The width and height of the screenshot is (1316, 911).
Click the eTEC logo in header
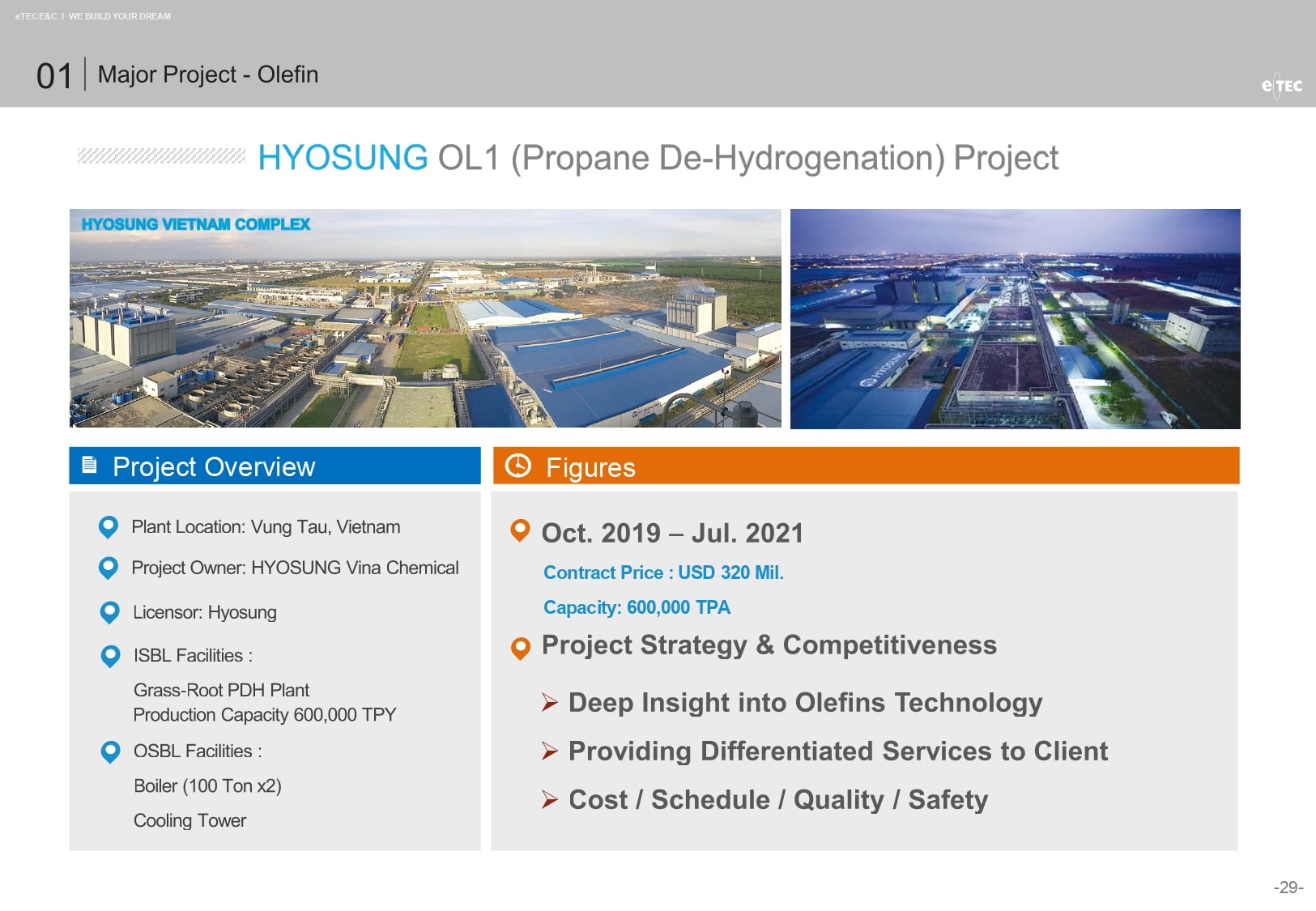pos(1282,85)
